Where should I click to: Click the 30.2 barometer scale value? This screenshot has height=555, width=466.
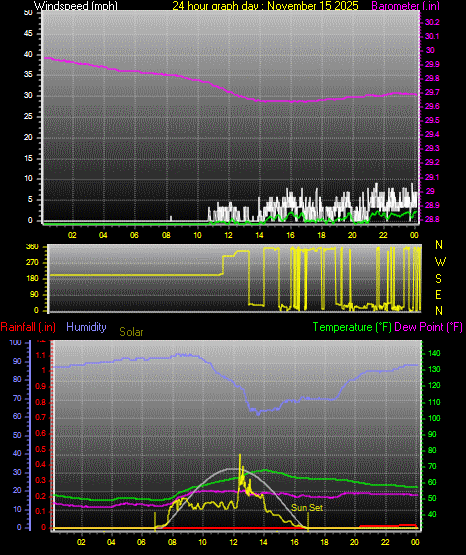[x=432, y=22]
